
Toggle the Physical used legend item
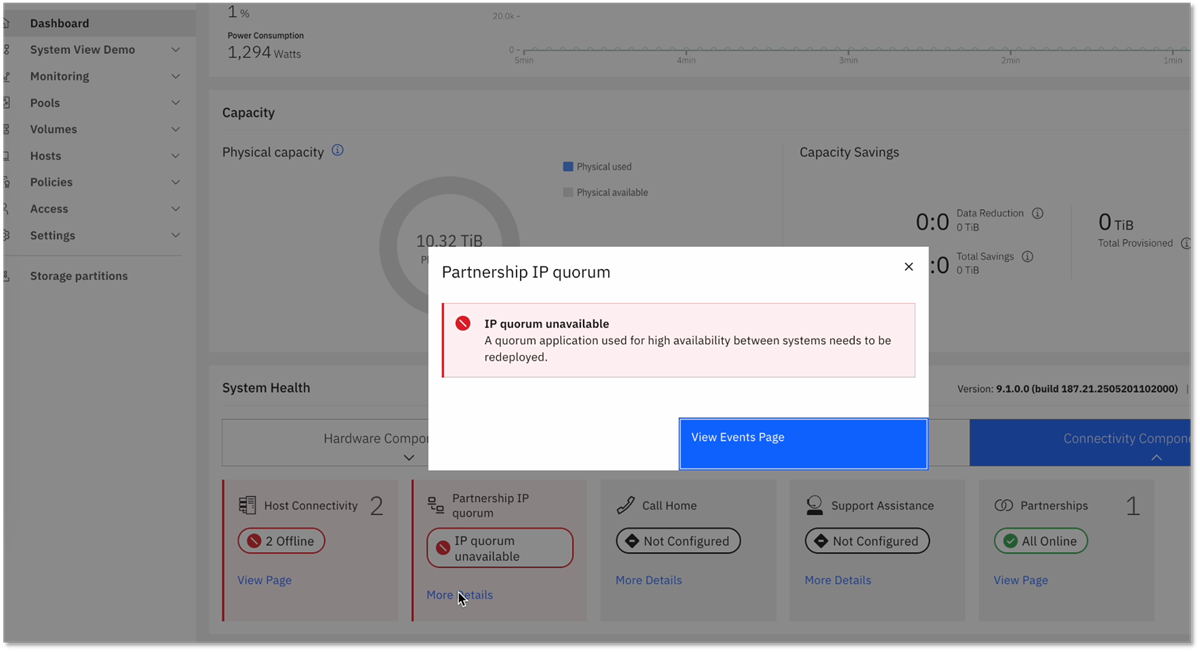click(x=597, y=166)
